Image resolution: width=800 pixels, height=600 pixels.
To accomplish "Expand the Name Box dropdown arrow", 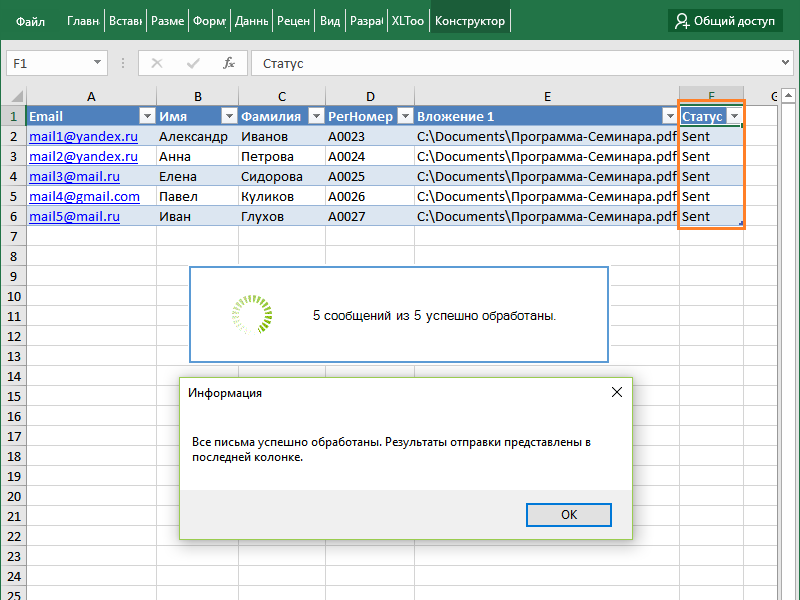I will click(98, 63).
